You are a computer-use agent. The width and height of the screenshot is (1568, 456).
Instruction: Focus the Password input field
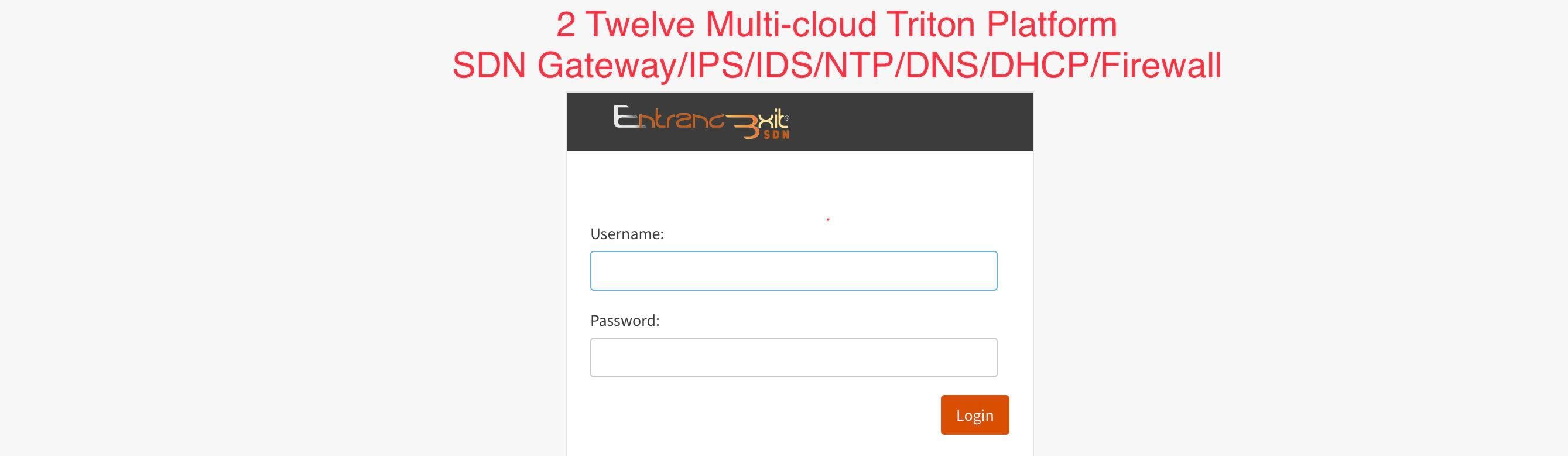coord(794,358)
